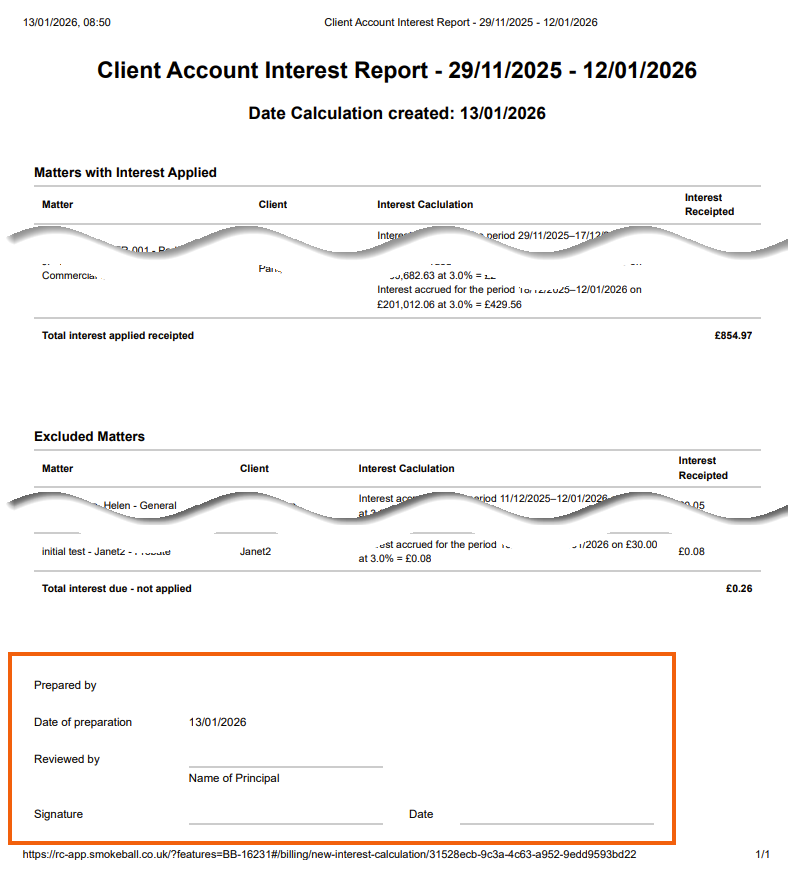Click the £0.26 total interest due amount
The image size is (788, 876).
coord(739,589)
